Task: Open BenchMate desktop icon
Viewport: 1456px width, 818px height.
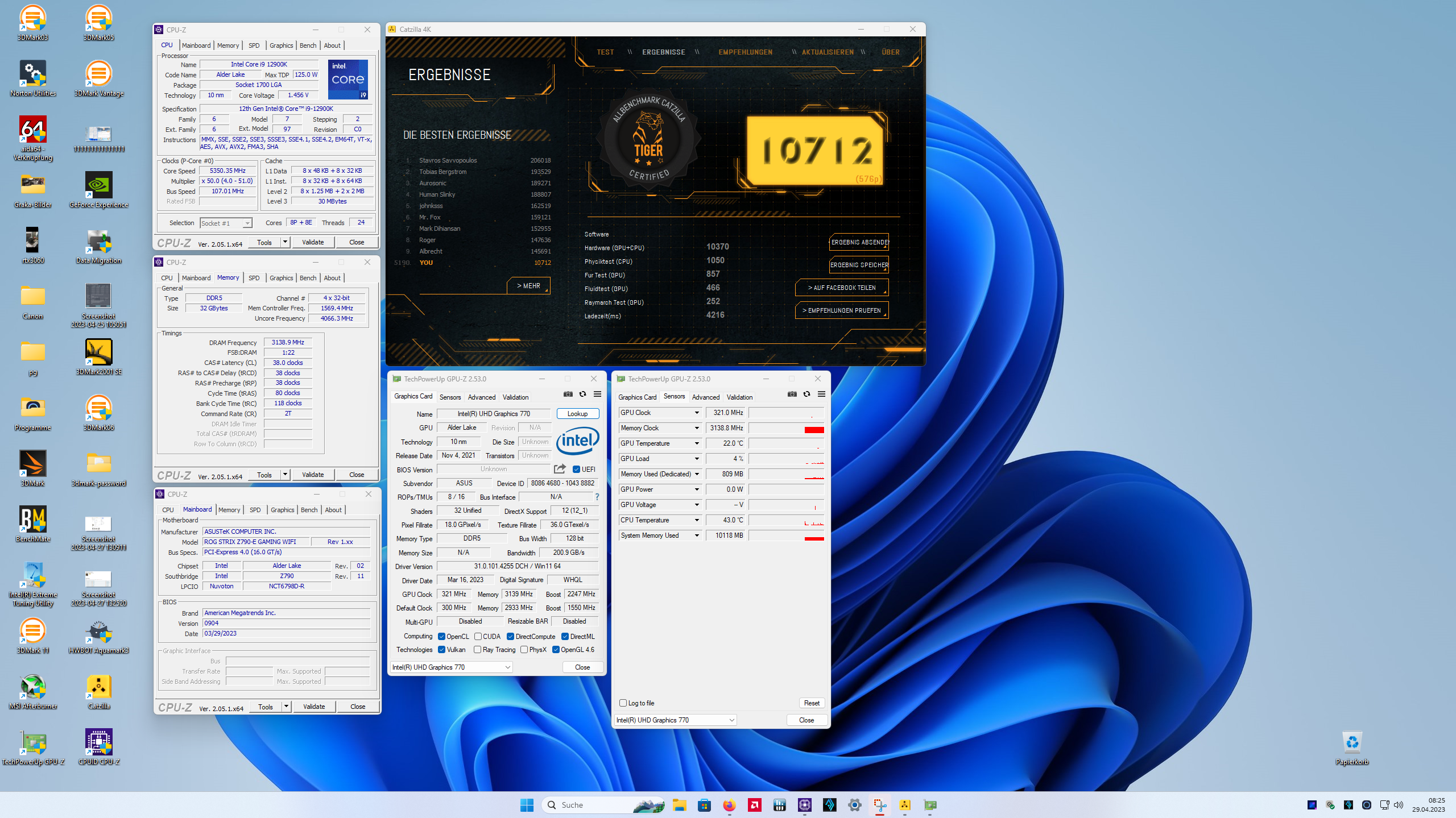Action: click(32, 524)
